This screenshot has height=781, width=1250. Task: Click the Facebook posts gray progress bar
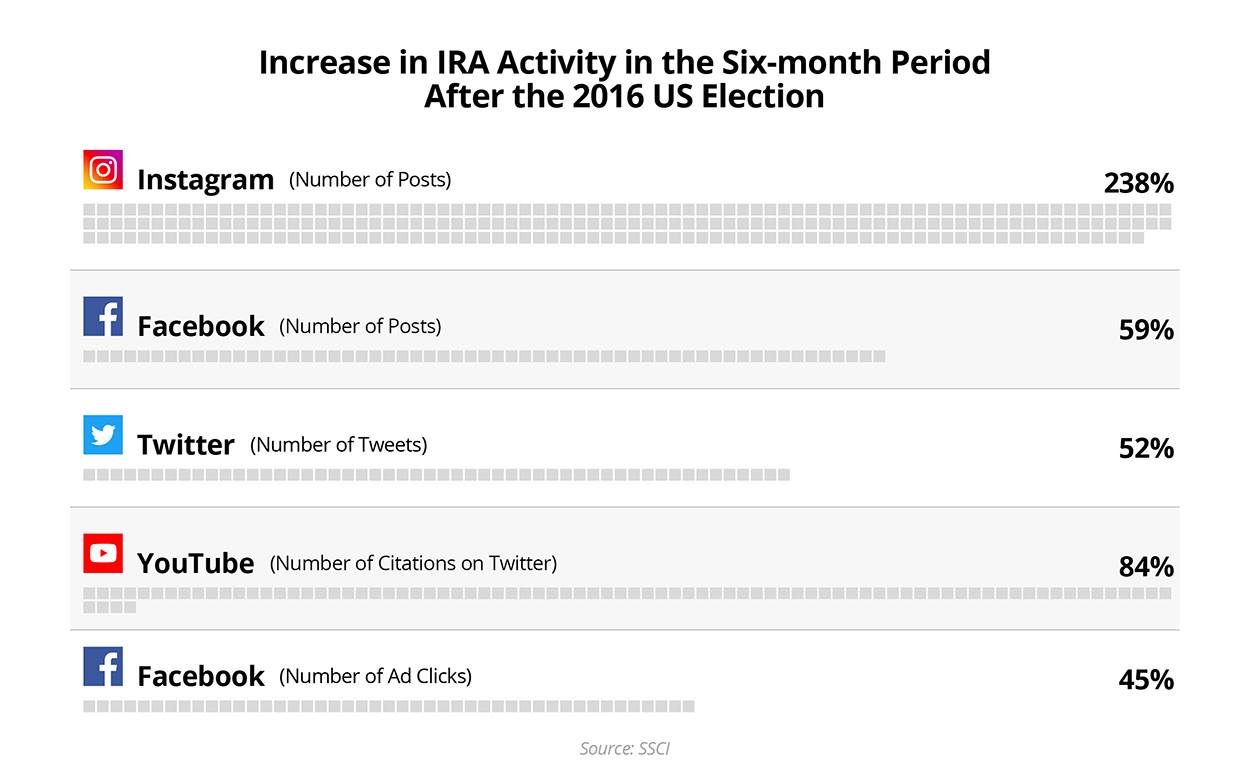484,356
